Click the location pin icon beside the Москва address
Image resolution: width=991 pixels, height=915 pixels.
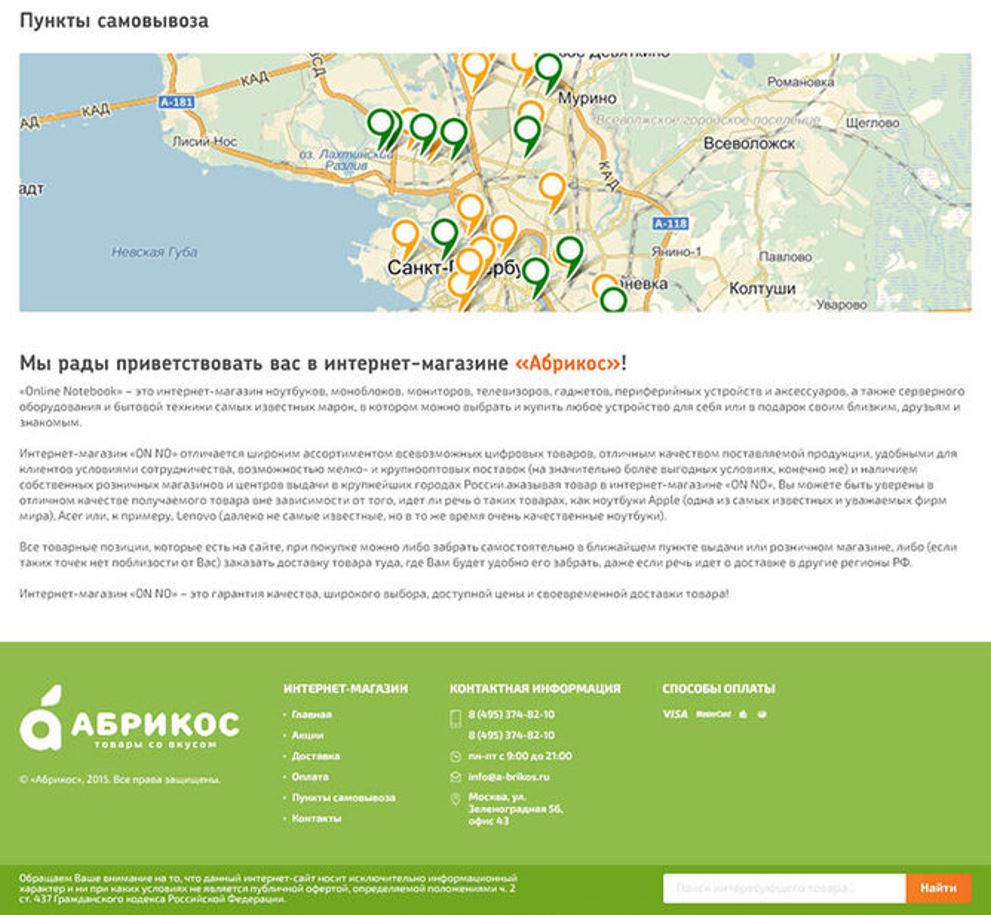click(x=455, y=799)
